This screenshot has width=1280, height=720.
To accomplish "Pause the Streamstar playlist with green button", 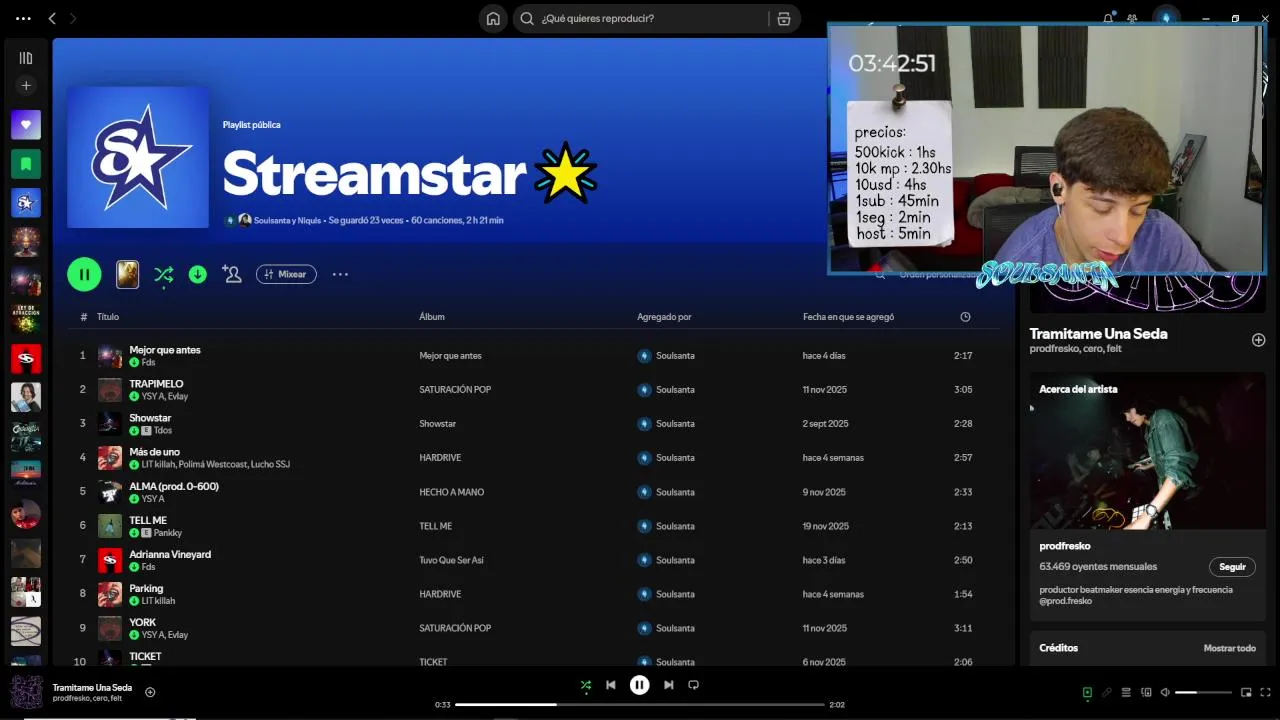I will point(84,274).
